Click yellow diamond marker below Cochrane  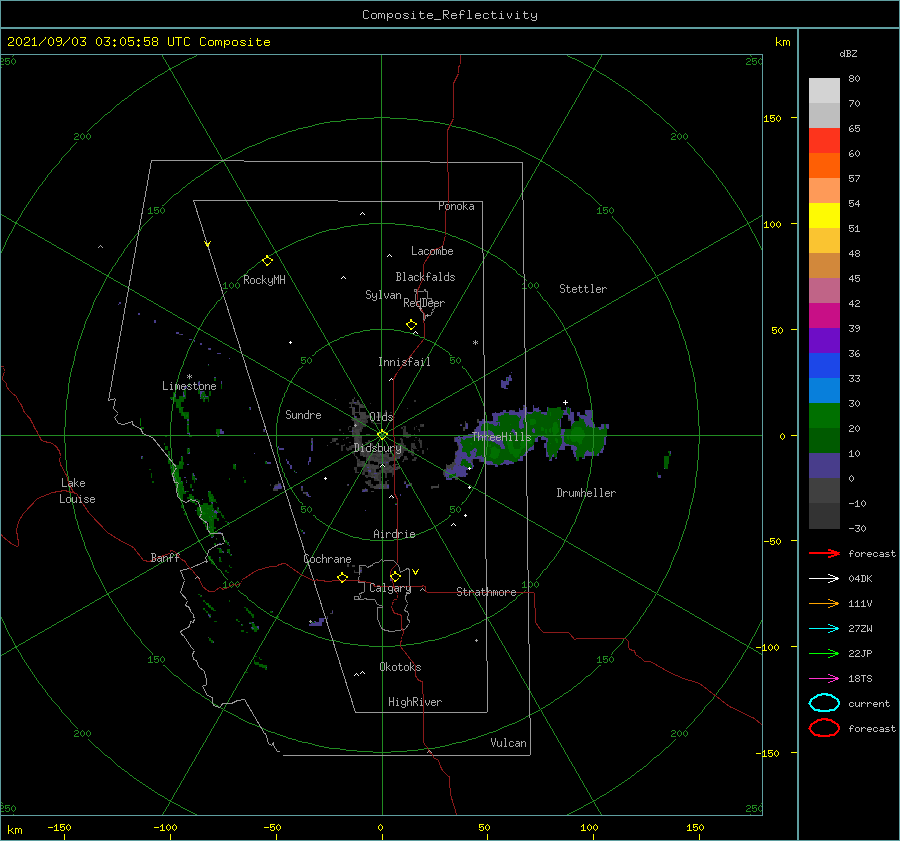342,577
